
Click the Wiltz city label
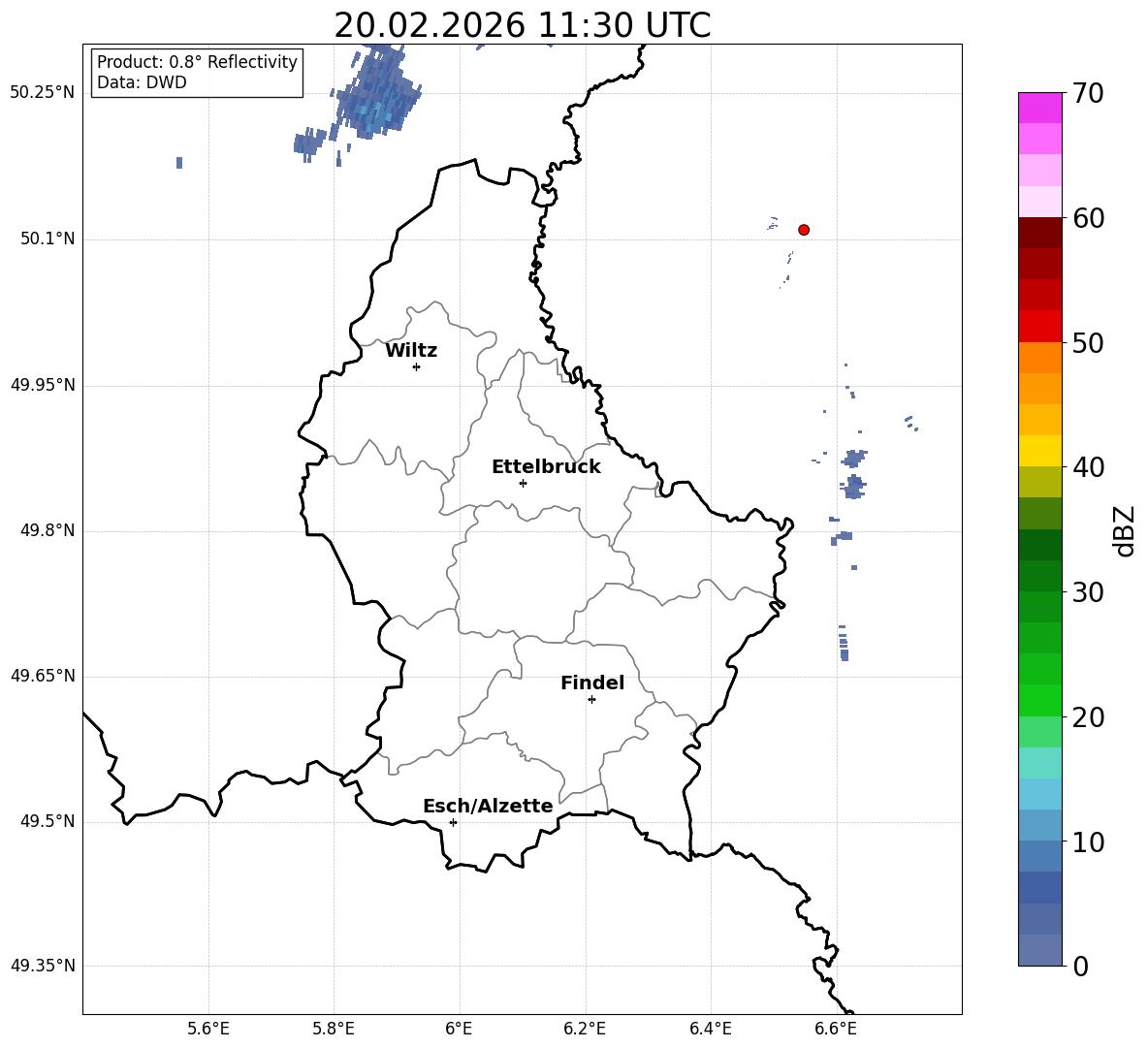click(411, 351)
